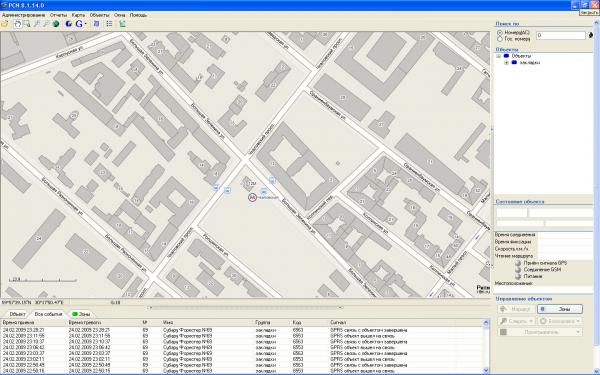Image resolution: width=600 pixels, height=375 pixels.
Task: Select the Объекты root tree item
Action: (x=521, y=56)
